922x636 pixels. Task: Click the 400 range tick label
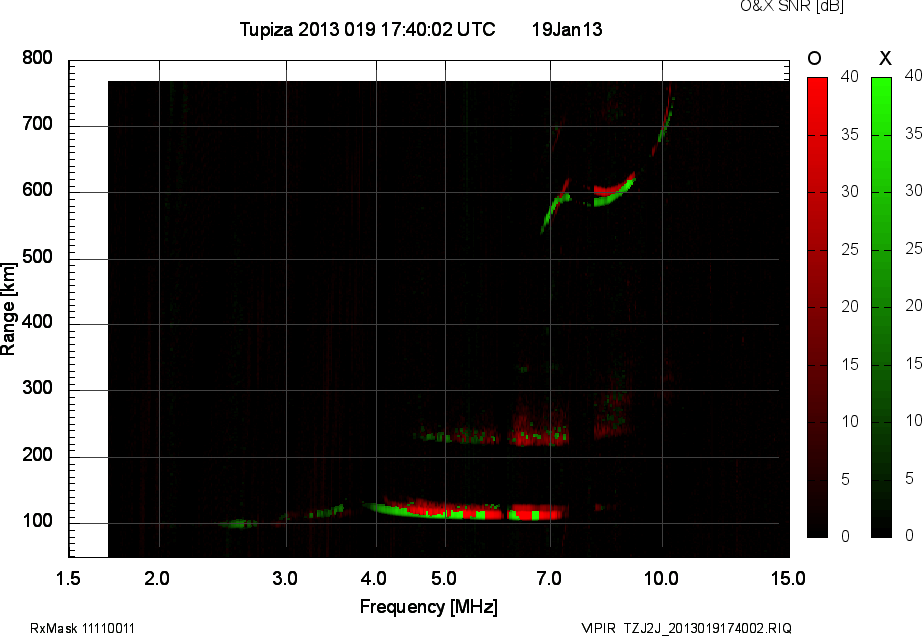(x=37, y=322)
